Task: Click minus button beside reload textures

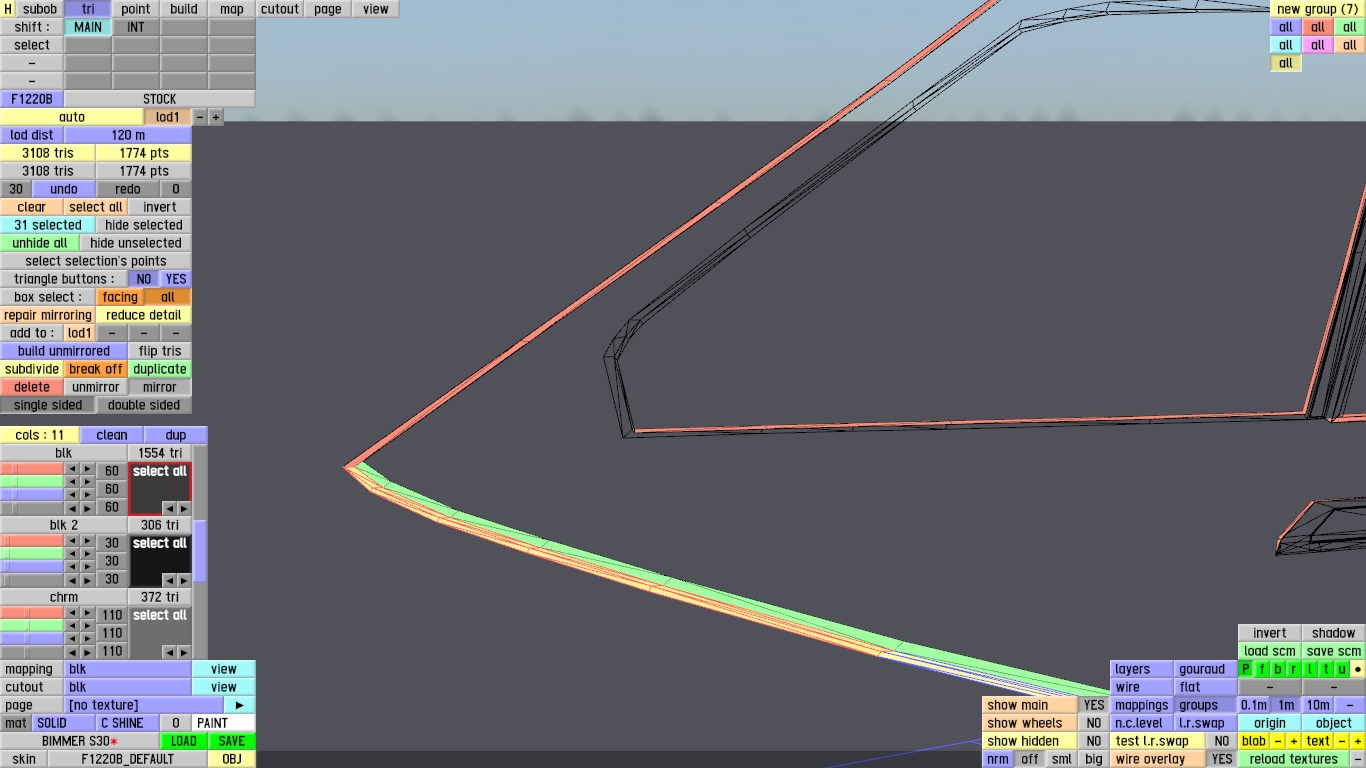Action: 1357,759
